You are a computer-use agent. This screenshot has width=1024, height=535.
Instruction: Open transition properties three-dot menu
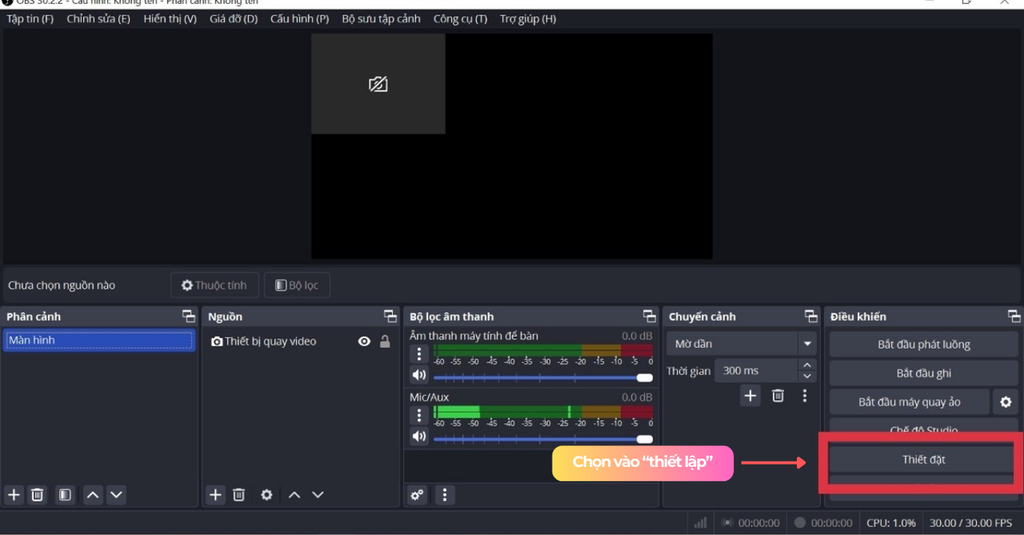[805, 395]
